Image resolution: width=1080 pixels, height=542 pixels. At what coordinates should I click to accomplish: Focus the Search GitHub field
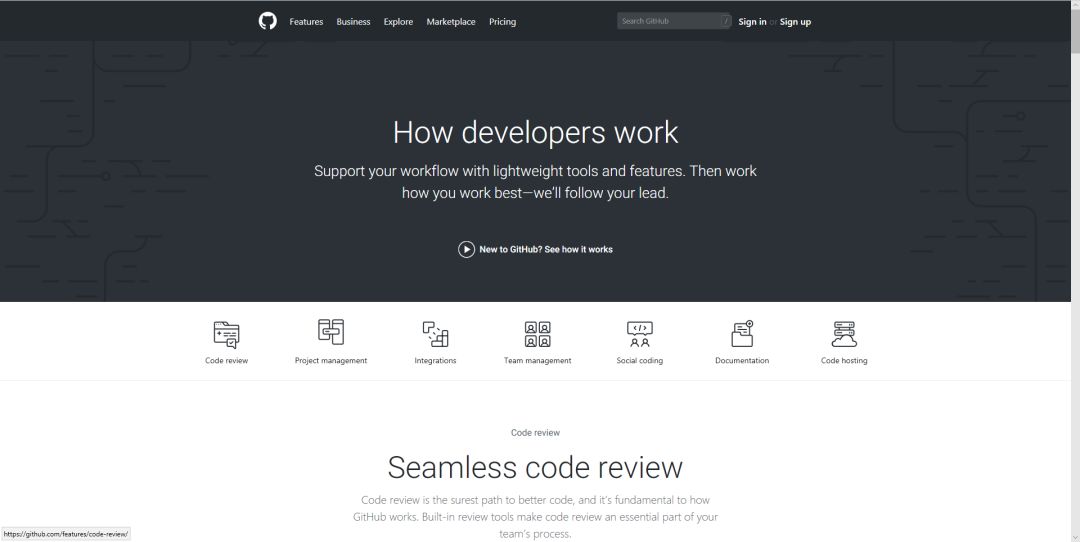(x=674, y=21)
